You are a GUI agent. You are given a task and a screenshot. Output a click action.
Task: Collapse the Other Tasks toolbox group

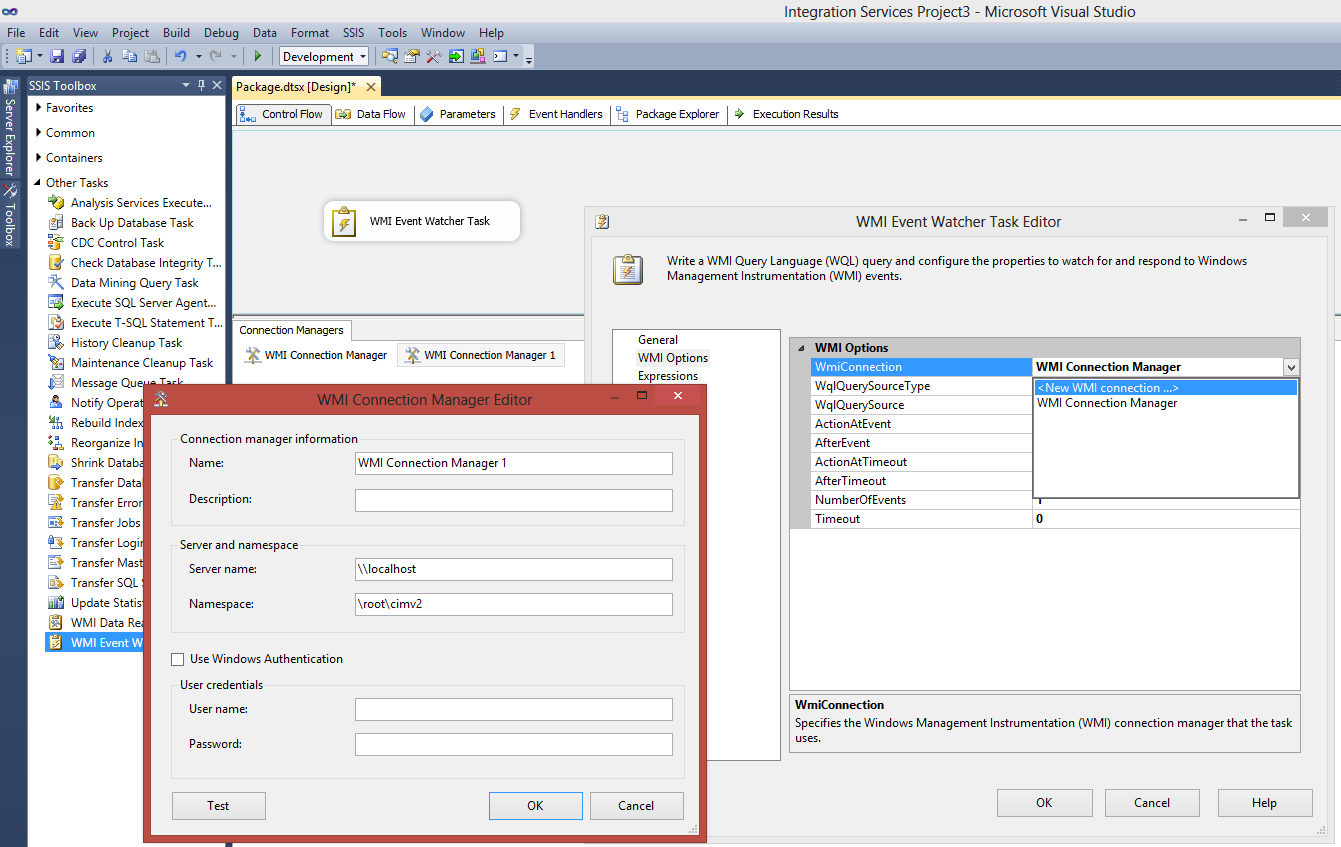click(x=39, y=183)
